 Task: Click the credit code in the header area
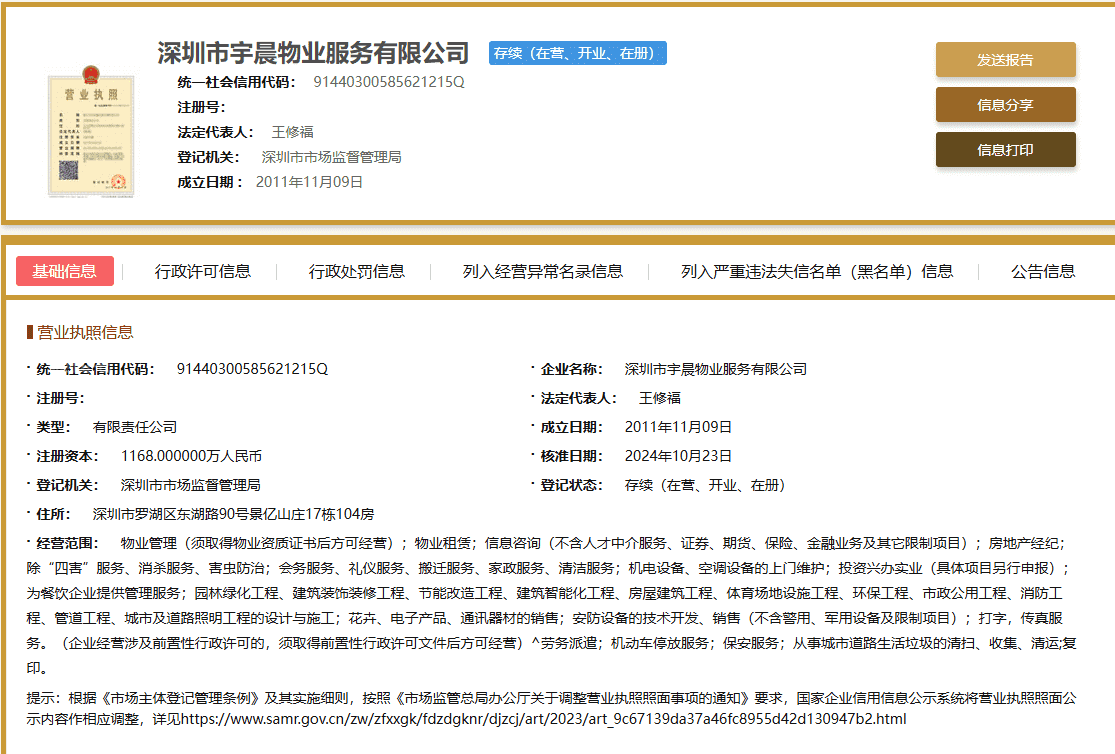pos(389,82)
